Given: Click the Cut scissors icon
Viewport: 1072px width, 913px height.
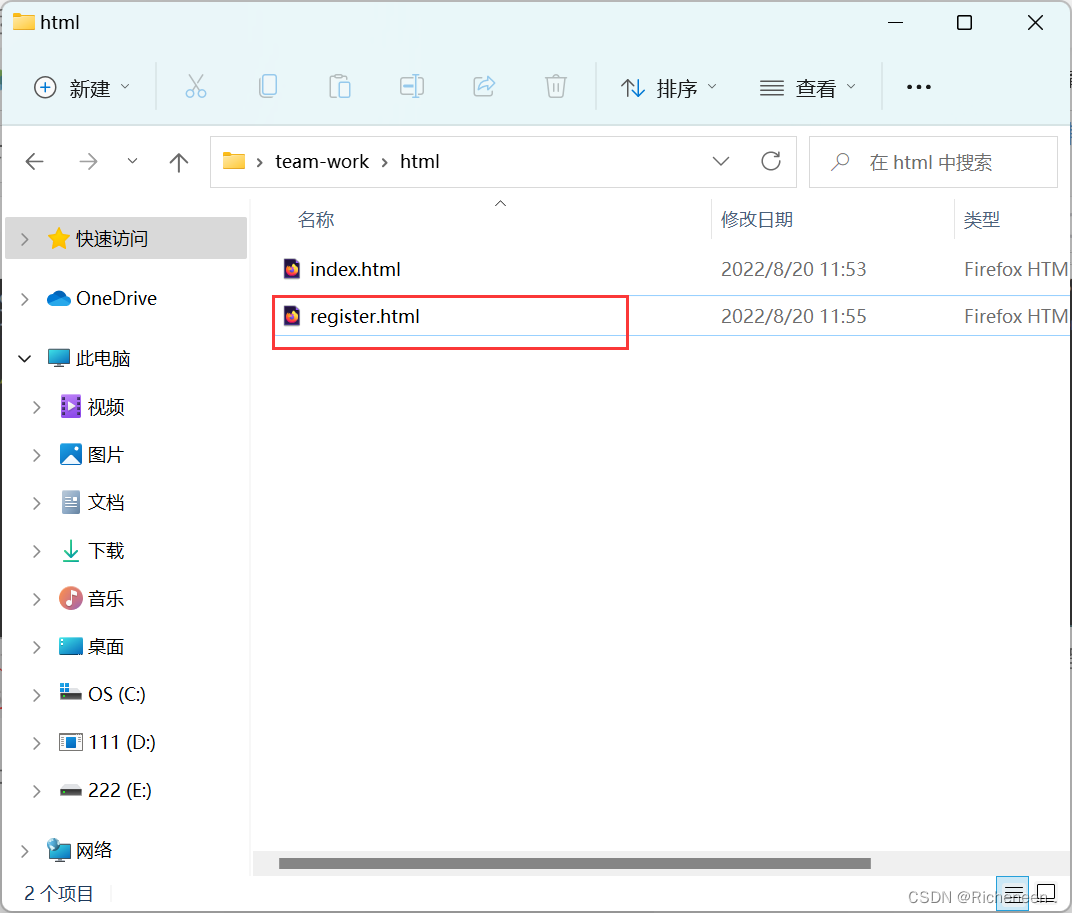Looking at the screenshot, I should pyautogui.click(x=196, y=87).
